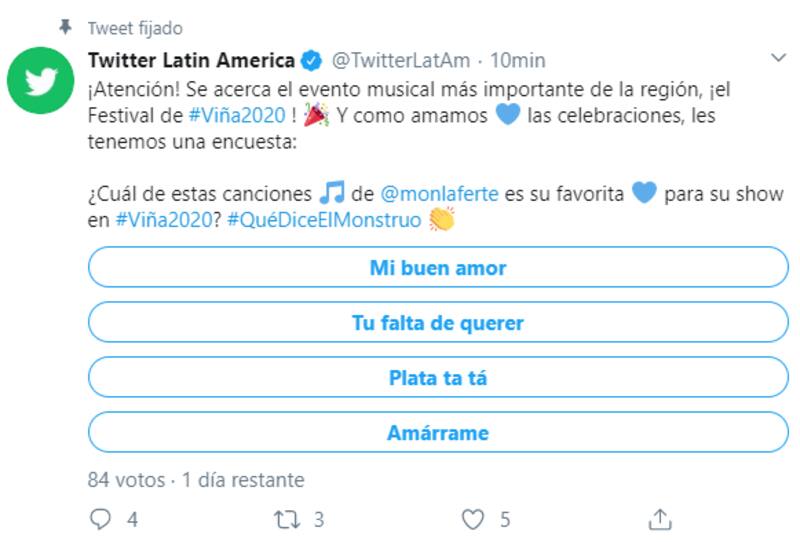Click the 10min tweet timestamp
Viewport: 800px width, 542px height.
point(517,59)
